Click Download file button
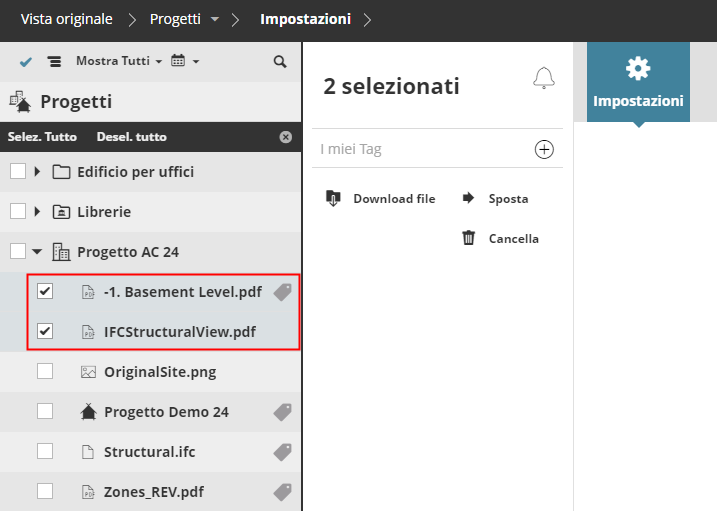717x511 pixels. pos(382,199)
